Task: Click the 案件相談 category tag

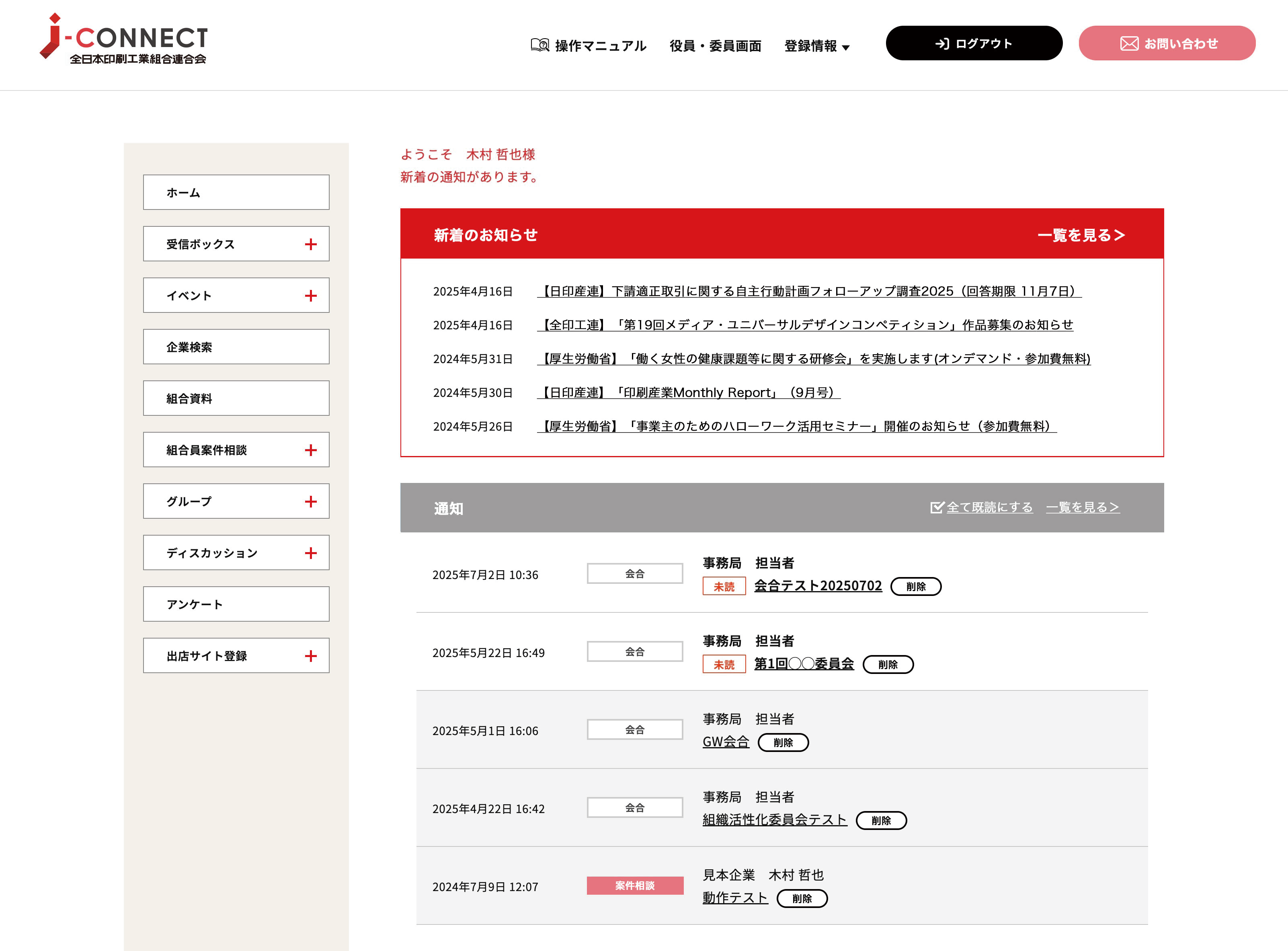Action: click(x=635, y=886)
